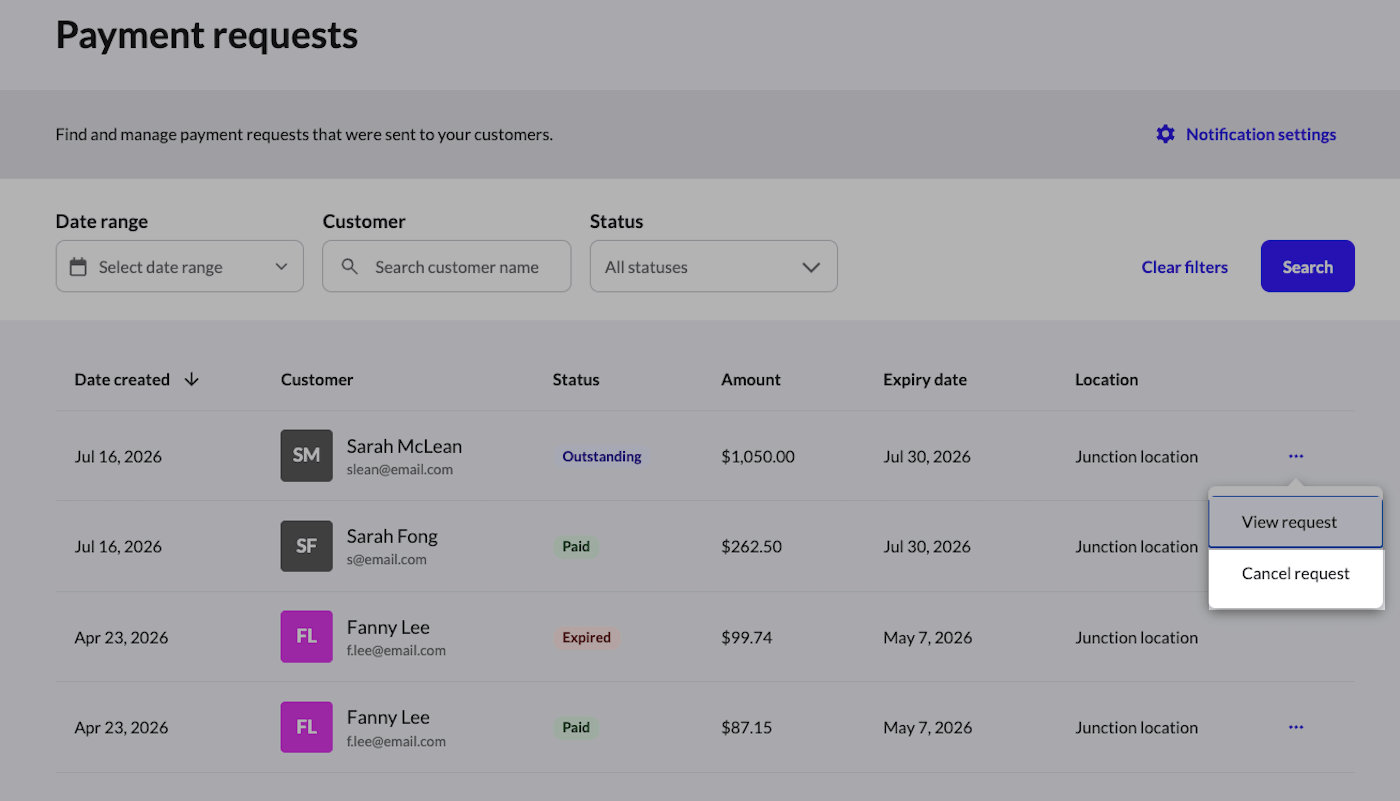Click the Location column header
1400x801 pixels.
(x=1106, y=380)
